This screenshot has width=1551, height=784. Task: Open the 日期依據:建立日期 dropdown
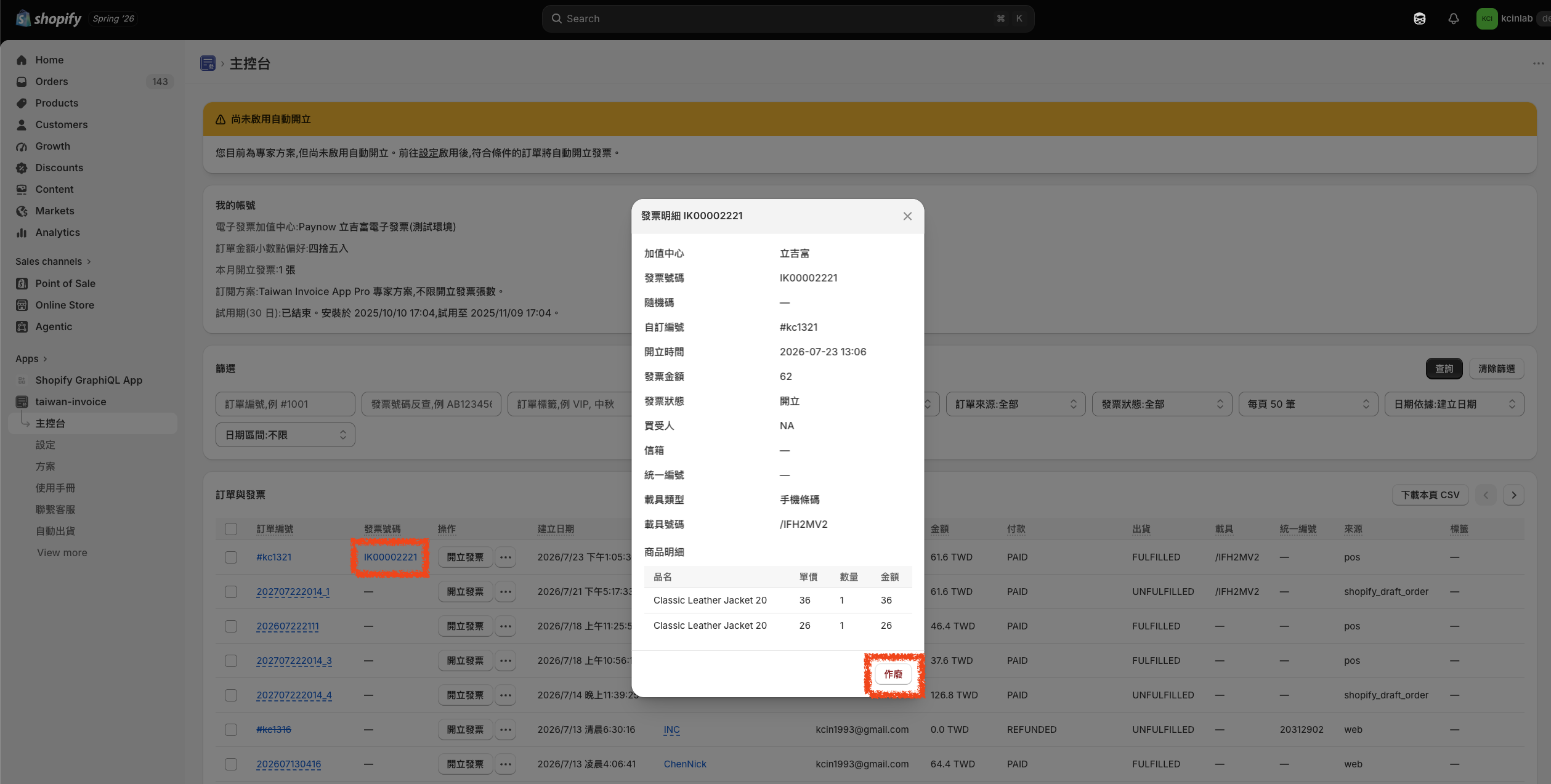tap(1454, 404)
